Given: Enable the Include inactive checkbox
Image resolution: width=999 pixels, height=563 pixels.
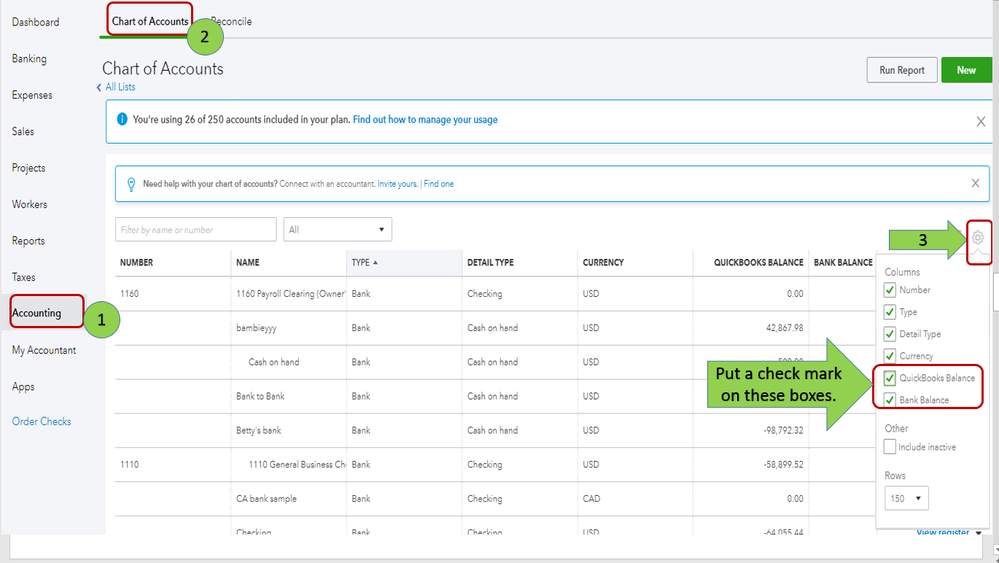Looking at the screenshot, I should [889, 447].
